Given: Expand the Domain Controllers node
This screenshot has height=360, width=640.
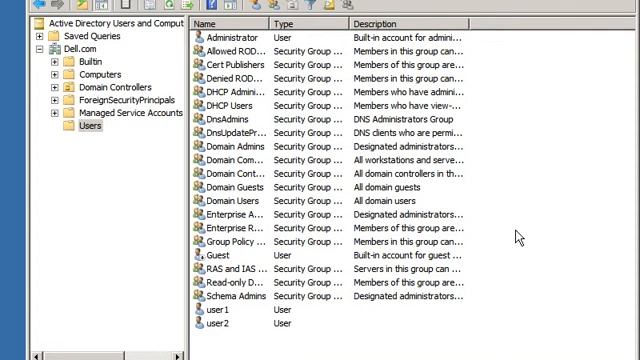Looking at the screenshot, I should (x=55, y=87).
